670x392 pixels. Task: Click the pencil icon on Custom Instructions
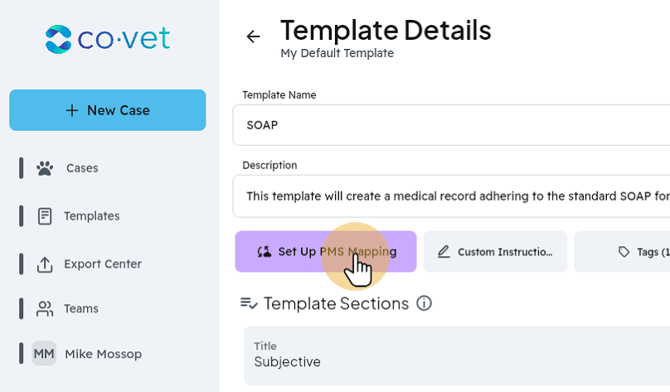(444, 252)
